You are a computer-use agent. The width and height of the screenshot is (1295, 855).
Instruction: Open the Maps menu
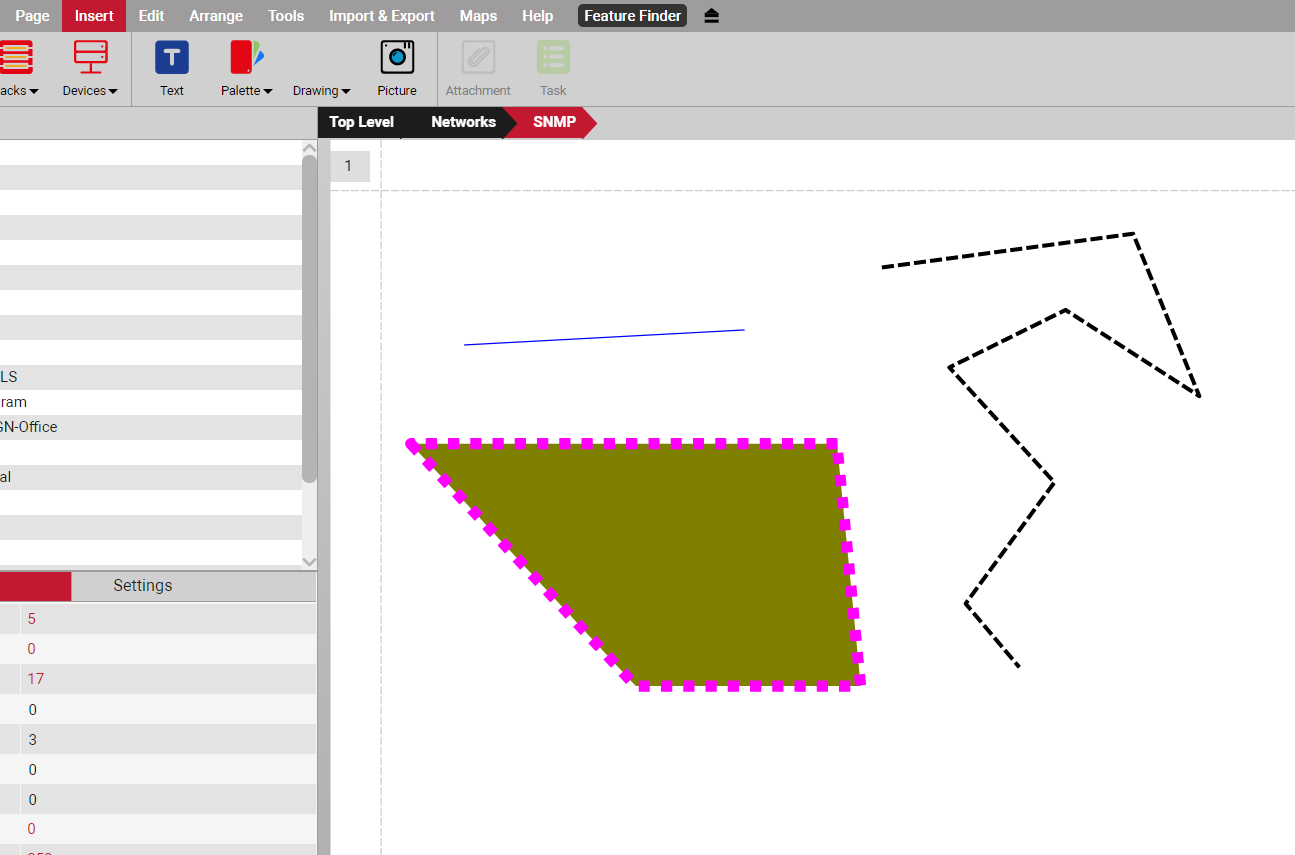(x=478, y=16)
